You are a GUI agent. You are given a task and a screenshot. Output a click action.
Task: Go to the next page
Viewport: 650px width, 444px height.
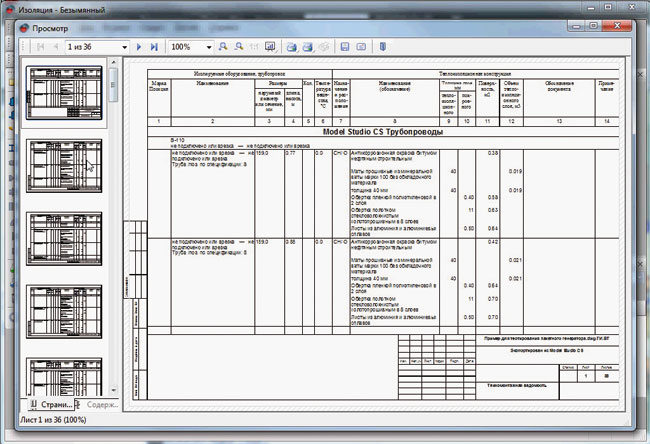(x=139, y=47)
